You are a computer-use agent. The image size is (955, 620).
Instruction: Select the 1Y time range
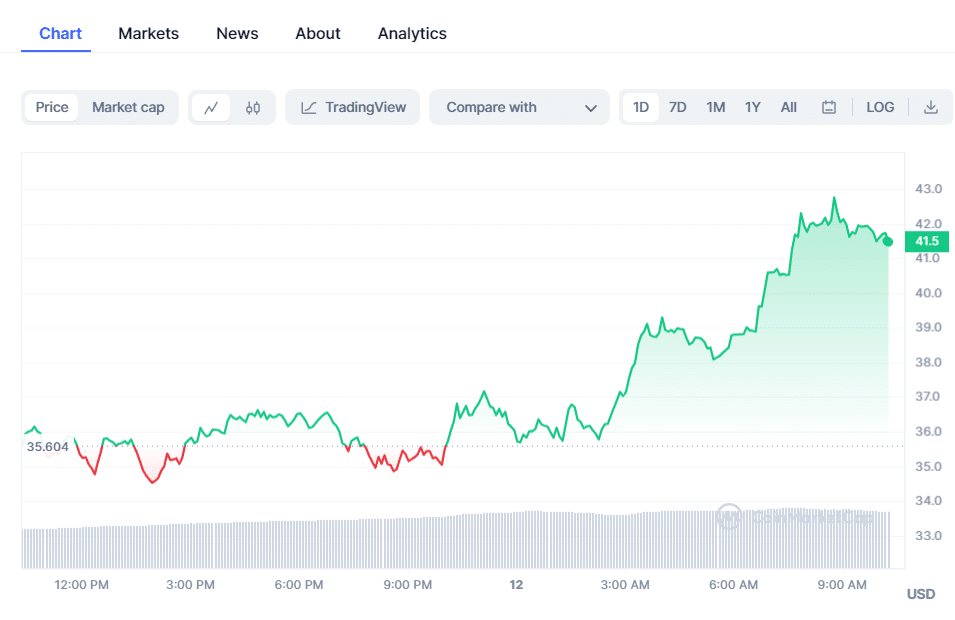pyautogui.click(x=753, y=108)
